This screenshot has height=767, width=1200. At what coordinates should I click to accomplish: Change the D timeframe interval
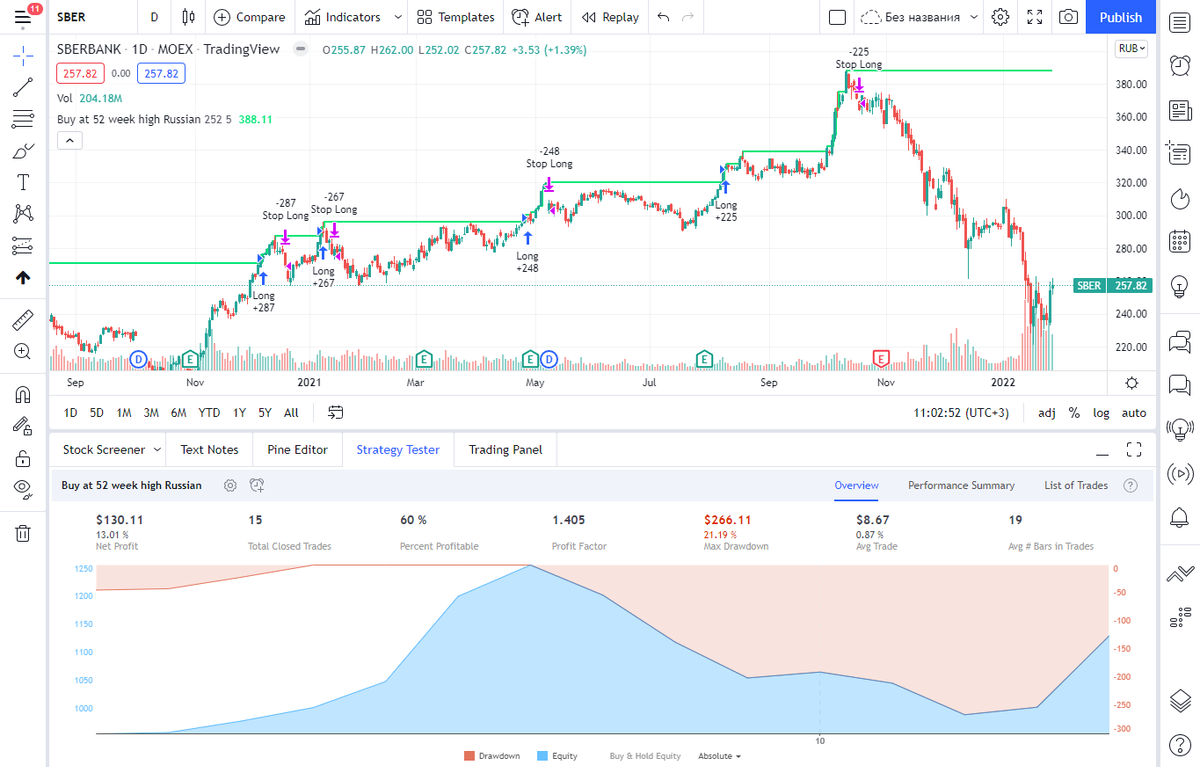pyautogui.click(x=153, y=17)
